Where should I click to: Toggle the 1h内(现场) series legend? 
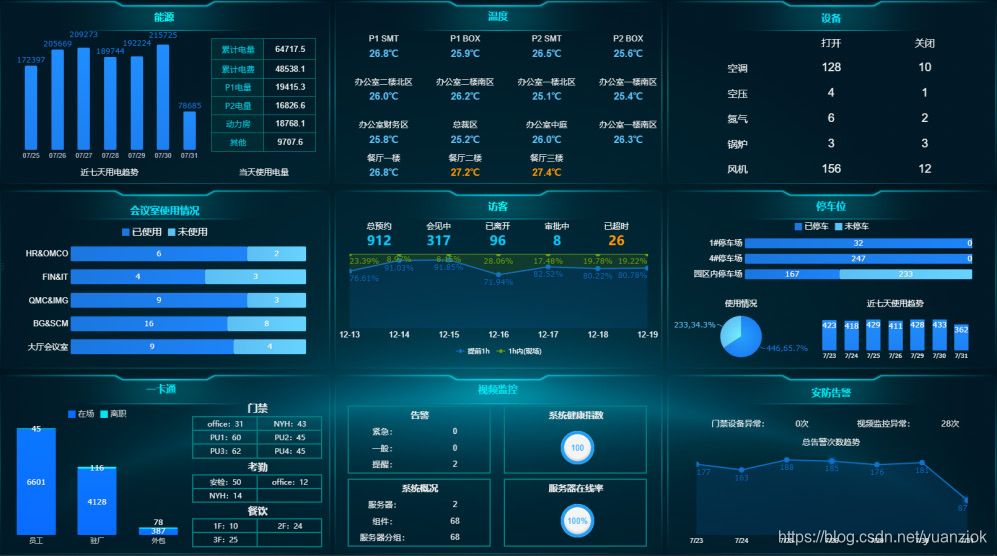[x=519, y=351]
